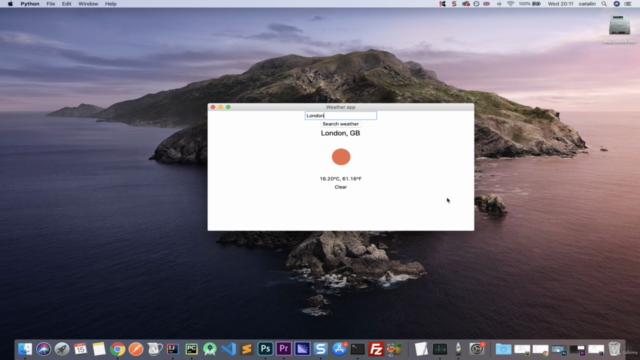The image size is (640, 360).
Task: Click the London, GB location label
Action: point(340,133)
